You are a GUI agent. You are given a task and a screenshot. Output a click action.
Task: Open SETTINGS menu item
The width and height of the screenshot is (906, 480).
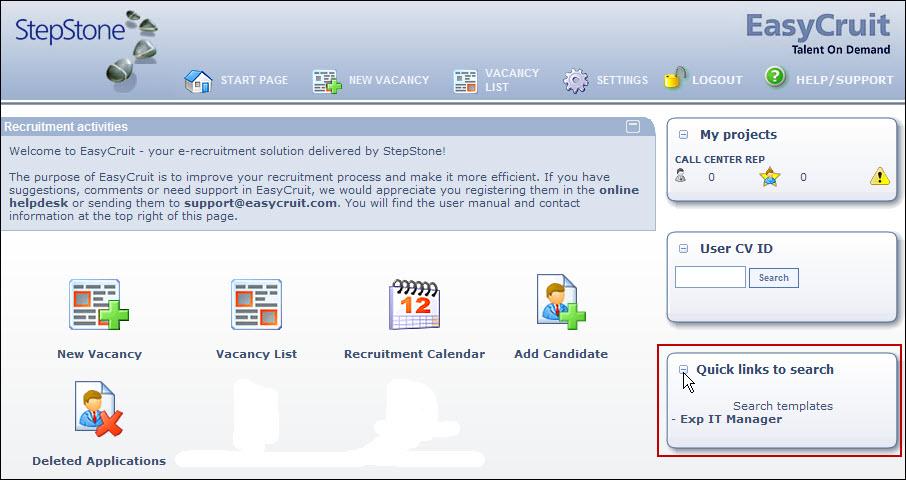coord(622,80)
